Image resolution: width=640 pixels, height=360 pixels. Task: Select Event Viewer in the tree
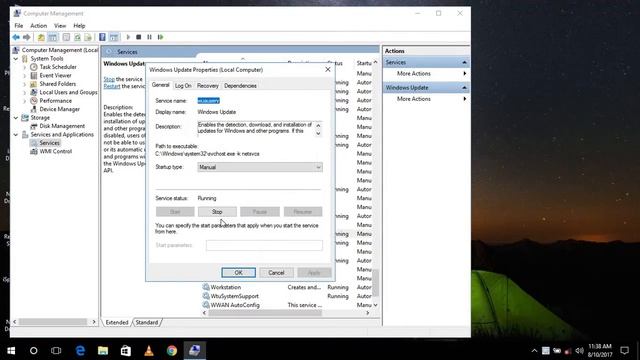coord(56,76)
